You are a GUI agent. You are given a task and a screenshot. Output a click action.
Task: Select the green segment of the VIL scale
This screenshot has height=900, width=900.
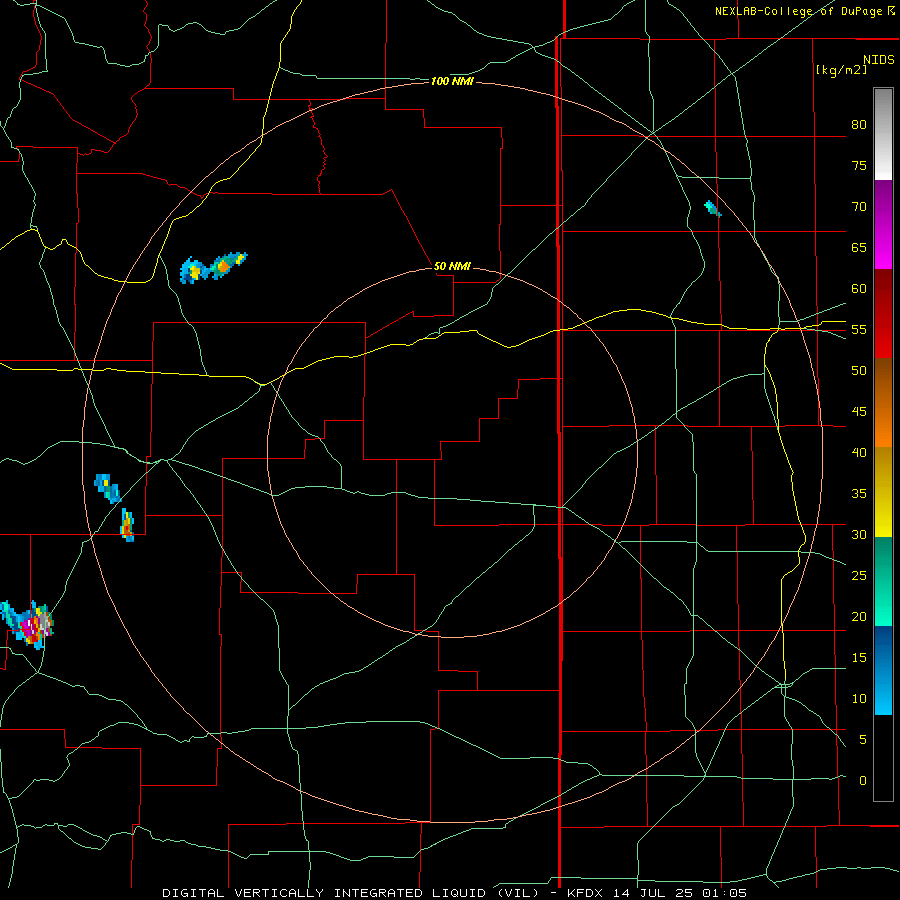tap(883, 581)
